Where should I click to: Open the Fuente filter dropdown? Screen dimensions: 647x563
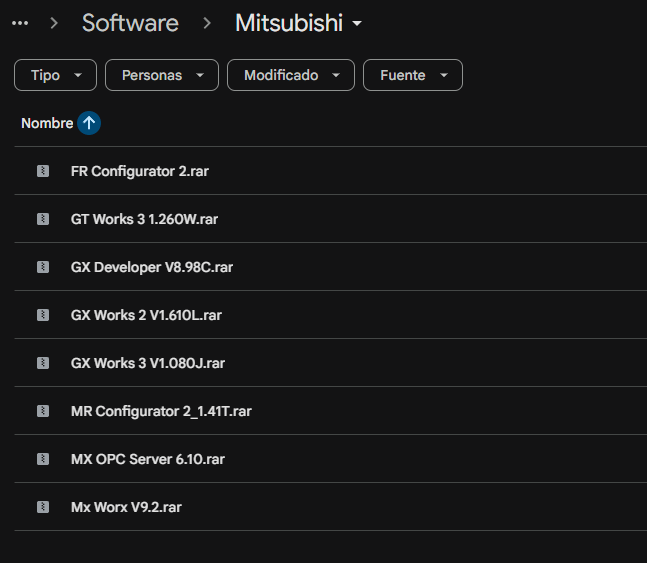coord(413,75)
